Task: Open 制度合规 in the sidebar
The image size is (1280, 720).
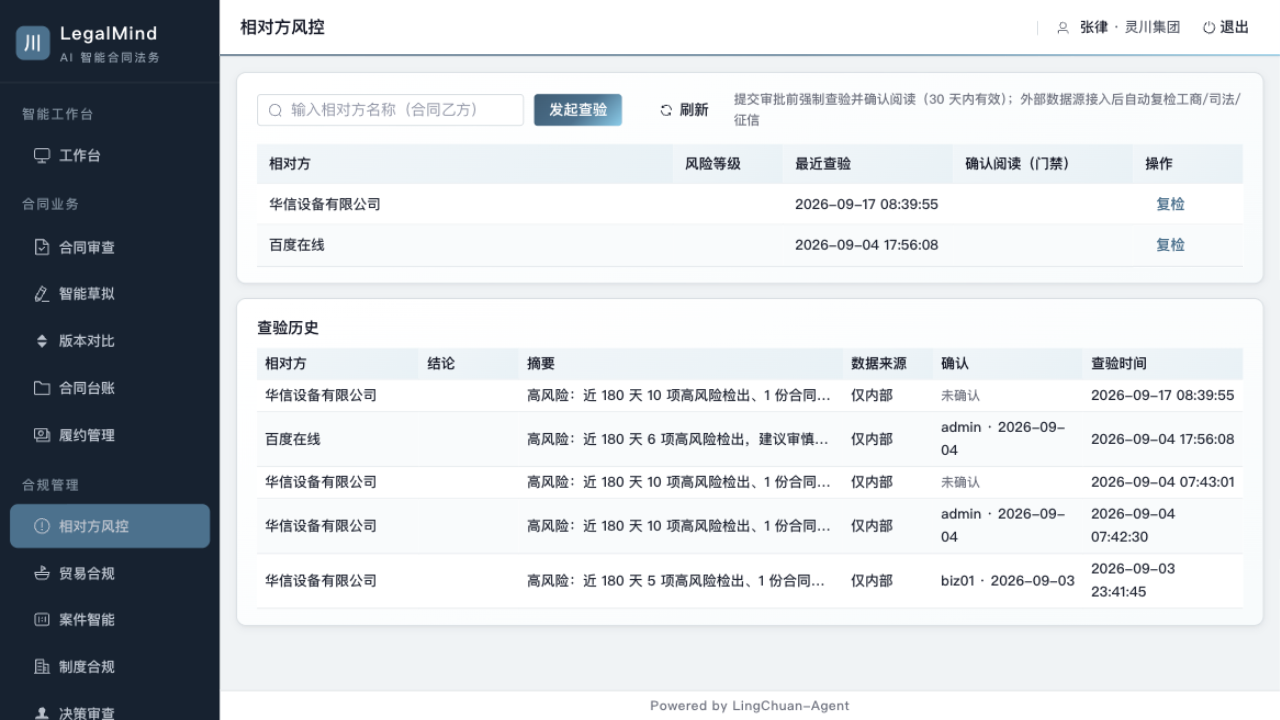Action: [x=110, y=667]
